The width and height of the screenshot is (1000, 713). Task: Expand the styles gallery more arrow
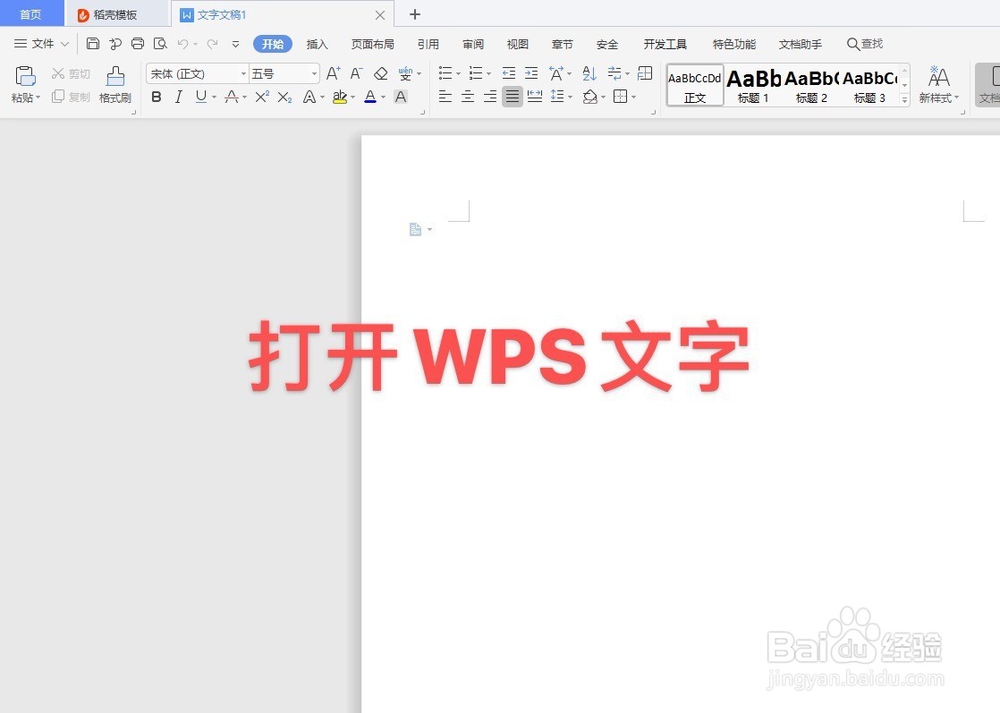click(904, 99)
